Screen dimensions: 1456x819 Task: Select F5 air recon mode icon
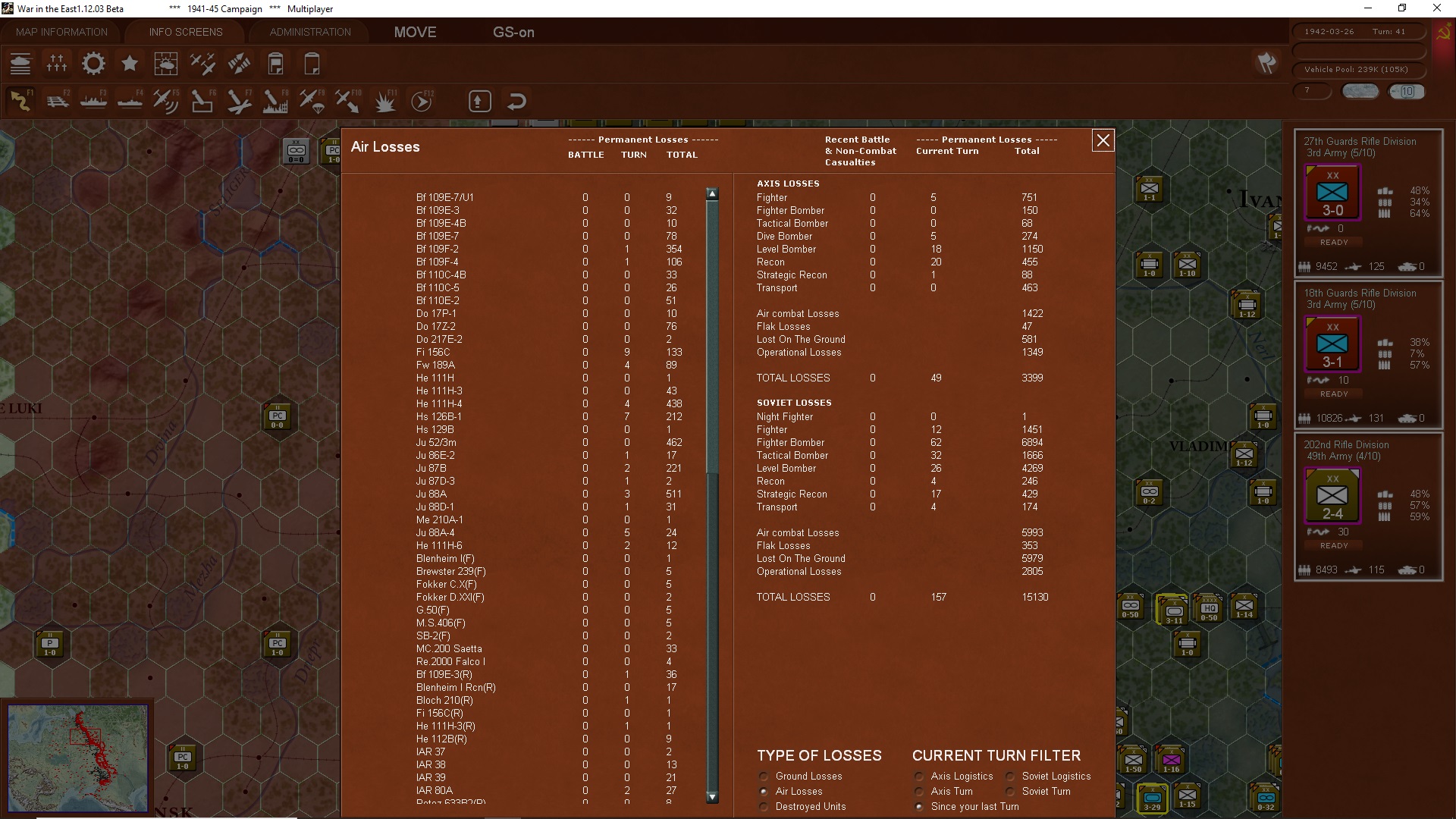point(166,101)
